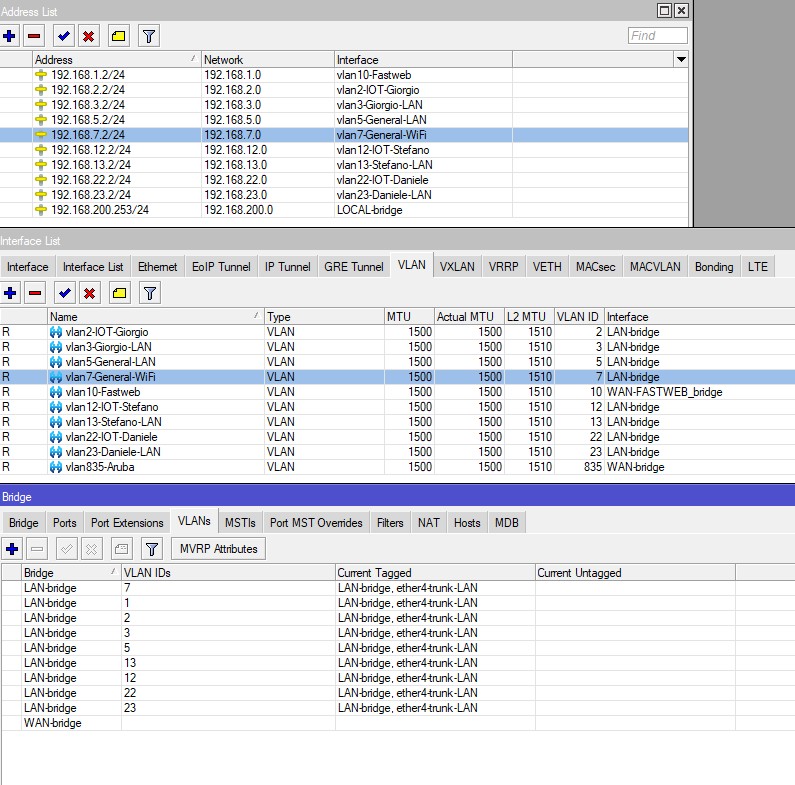Enable entry using Address List checkmark icon

point(64,36)
